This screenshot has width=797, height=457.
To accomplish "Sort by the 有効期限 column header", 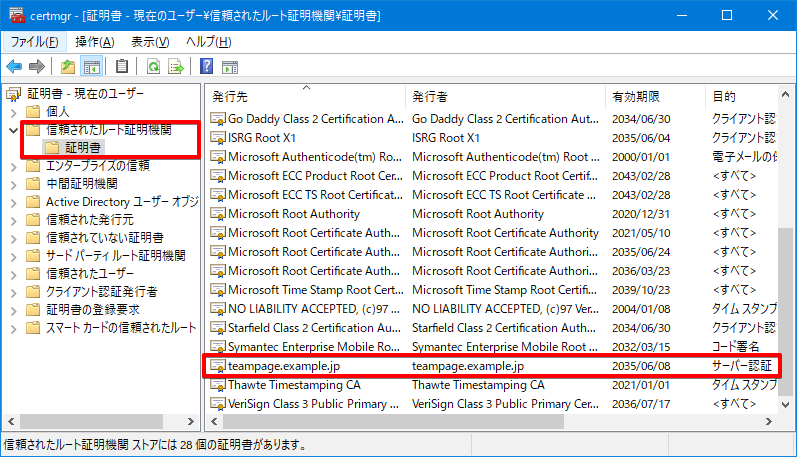I will click(655, 97).
